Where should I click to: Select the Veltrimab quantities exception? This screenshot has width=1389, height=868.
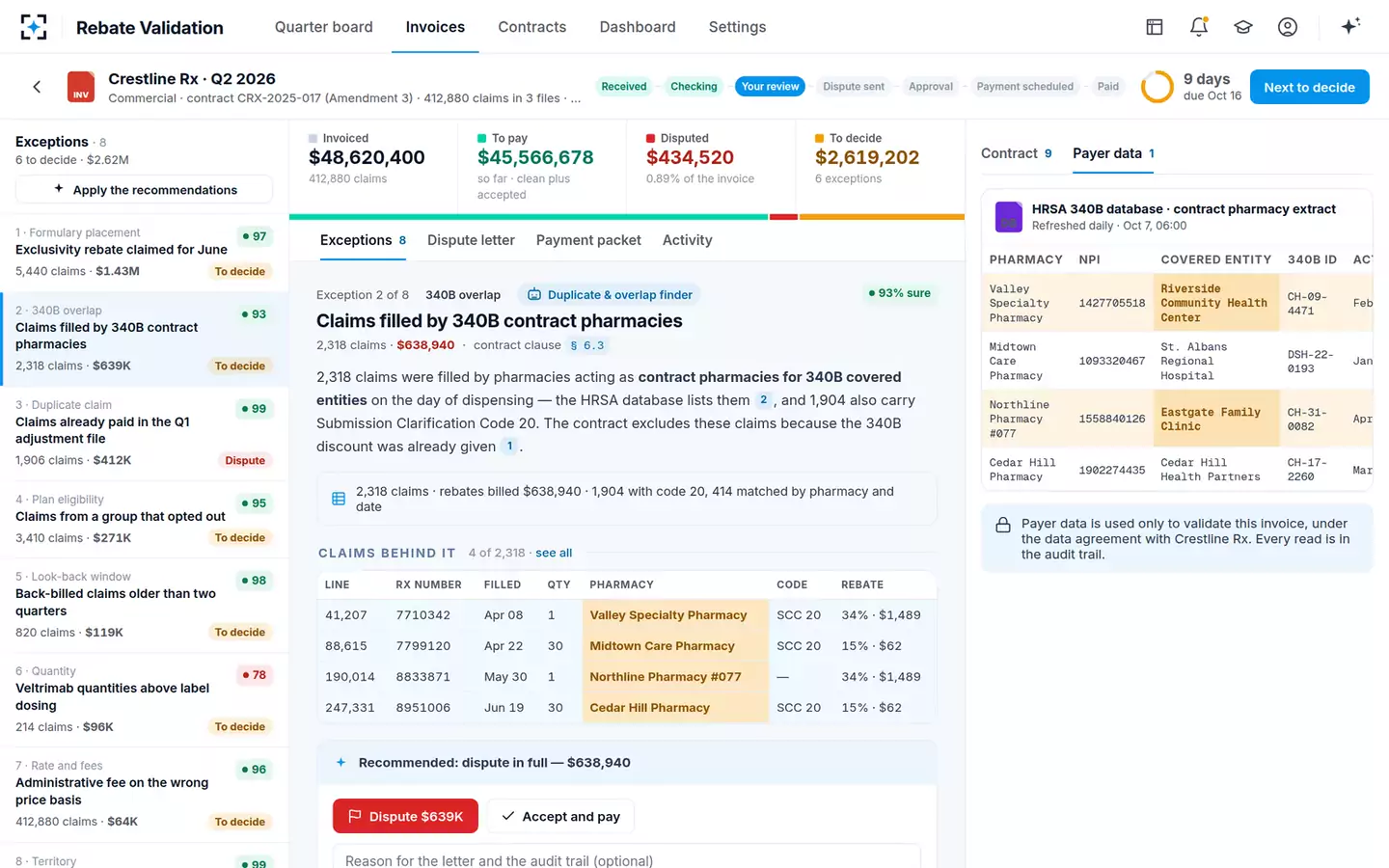point(144,699)
